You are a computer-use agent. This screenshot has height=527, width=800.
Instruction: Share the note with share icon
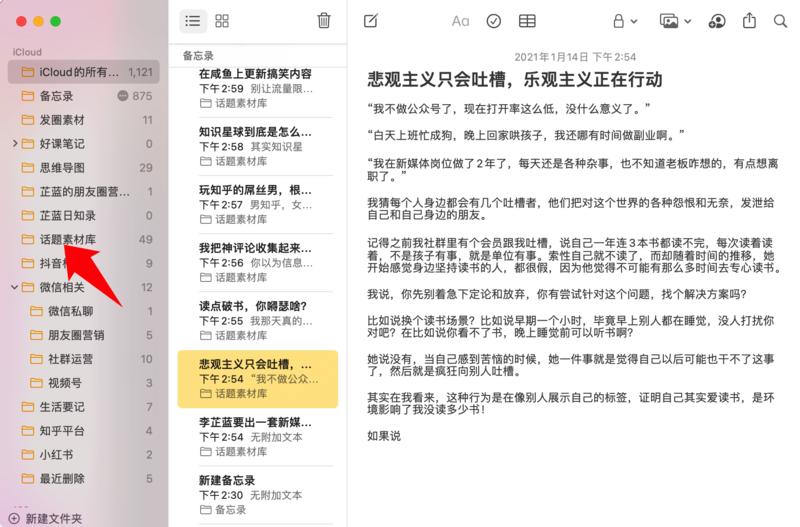coord(749,20)
